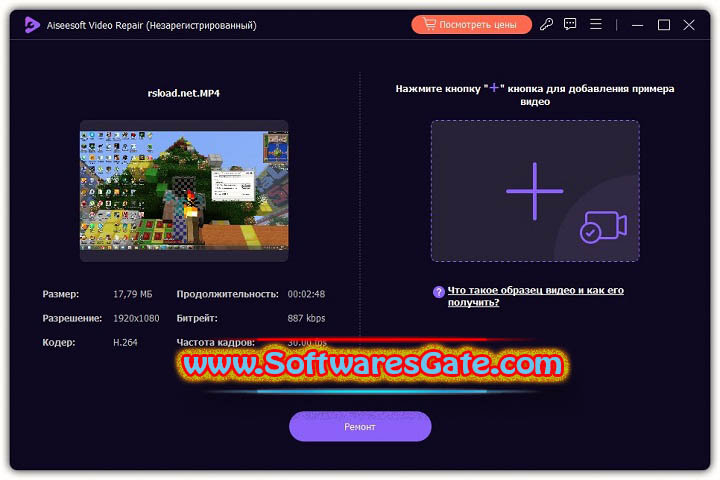
Task: Close the Video Repair window
Action: [689, 25]
